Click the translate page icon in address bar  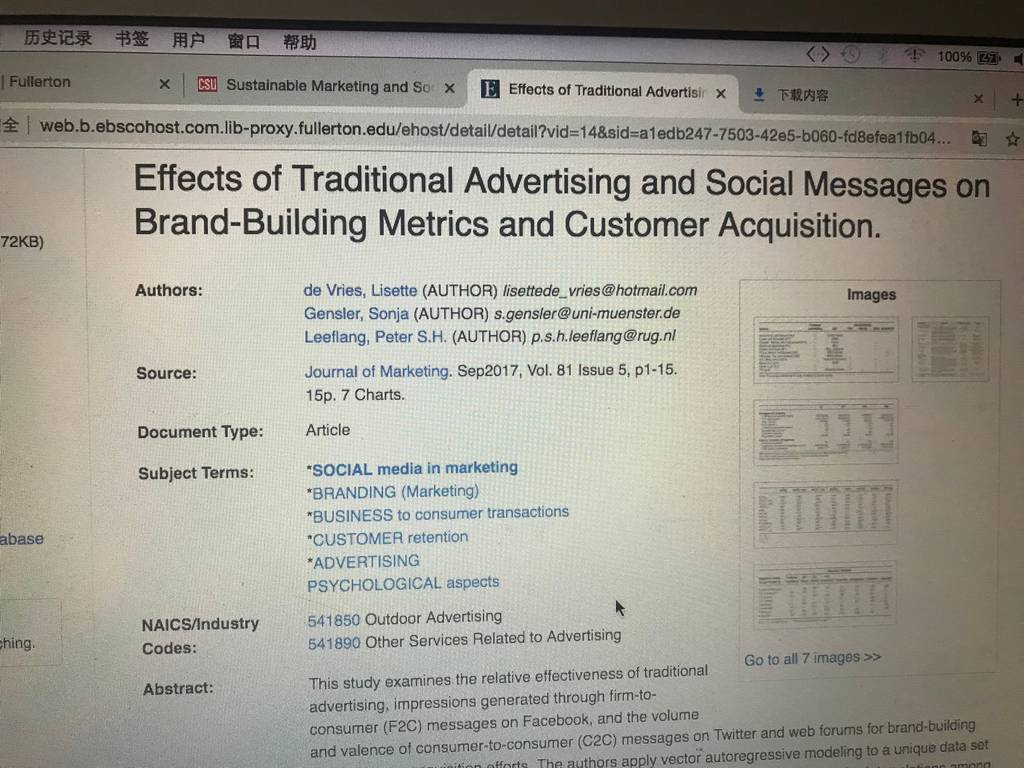[979, 138]
